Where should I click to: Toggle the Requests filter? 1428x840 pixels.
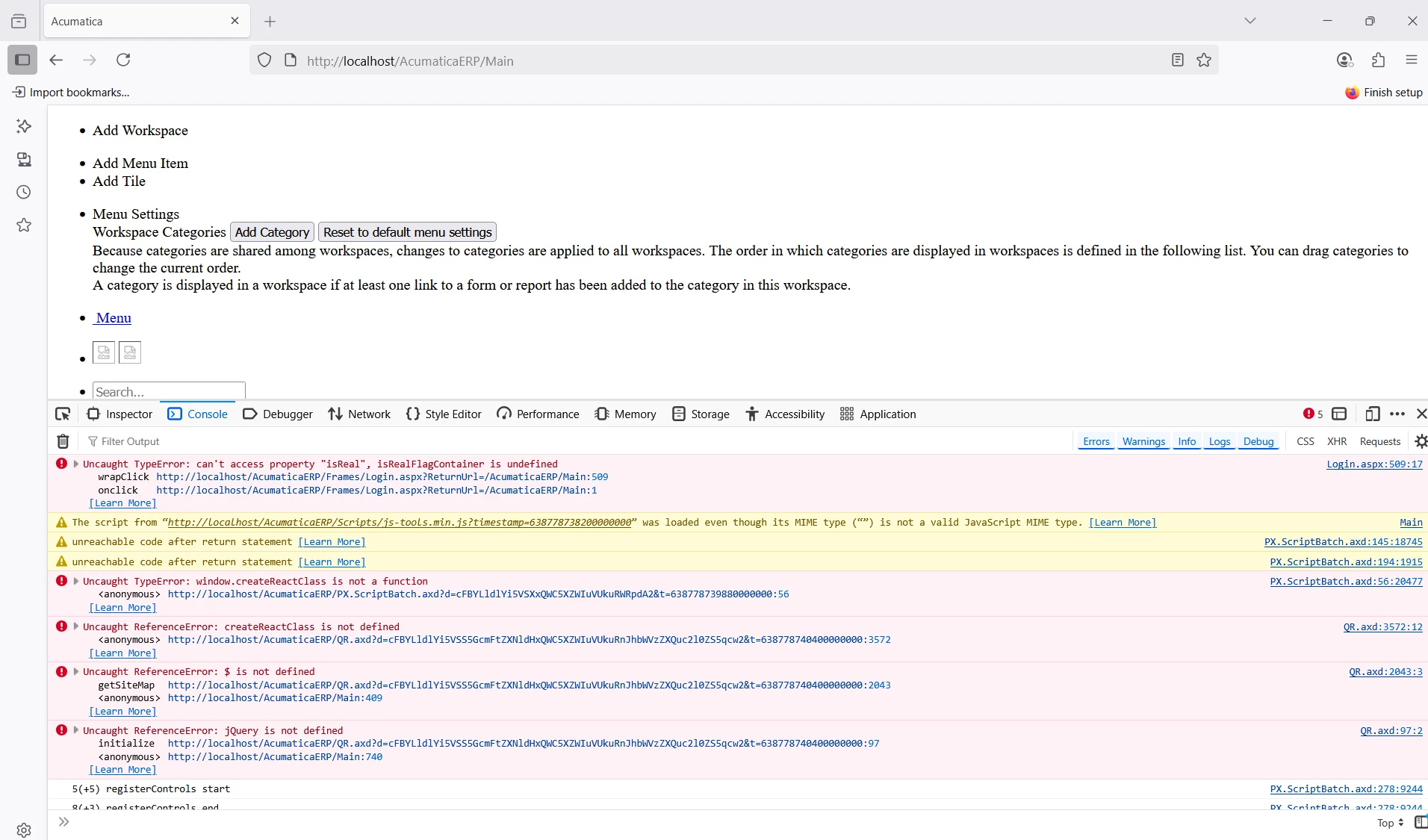pos(1379,441)
